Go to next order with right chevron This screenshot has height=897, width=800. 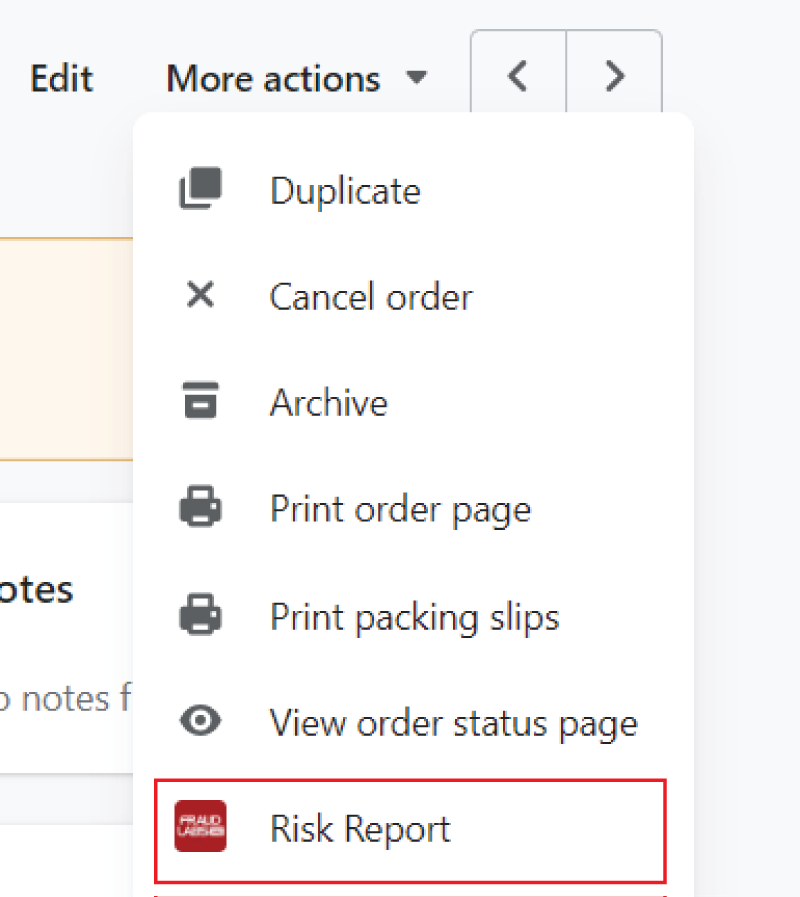(x=614, y=76)
